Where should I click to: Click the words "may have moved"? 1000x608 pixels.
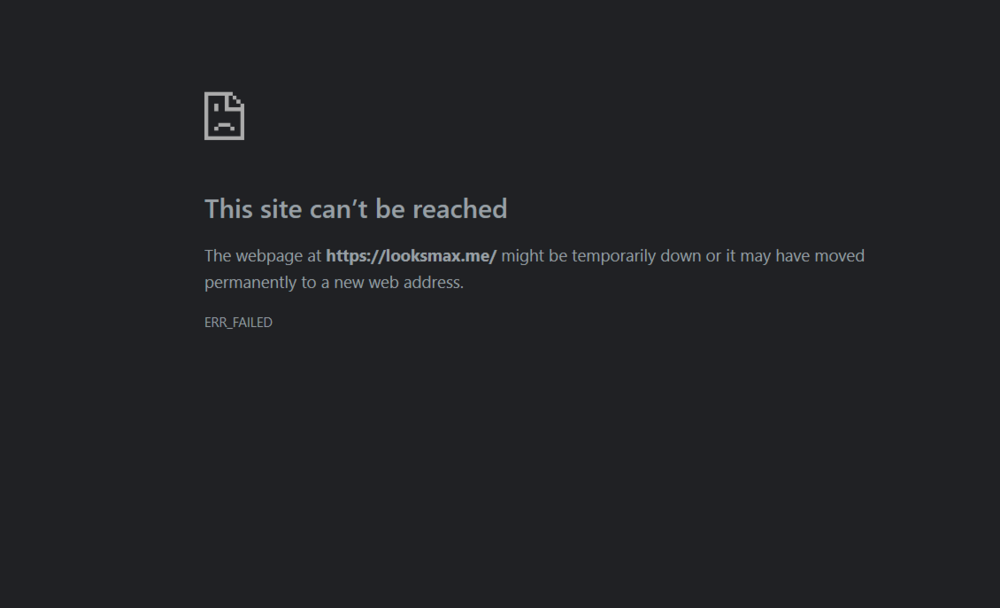pos(802,256)
